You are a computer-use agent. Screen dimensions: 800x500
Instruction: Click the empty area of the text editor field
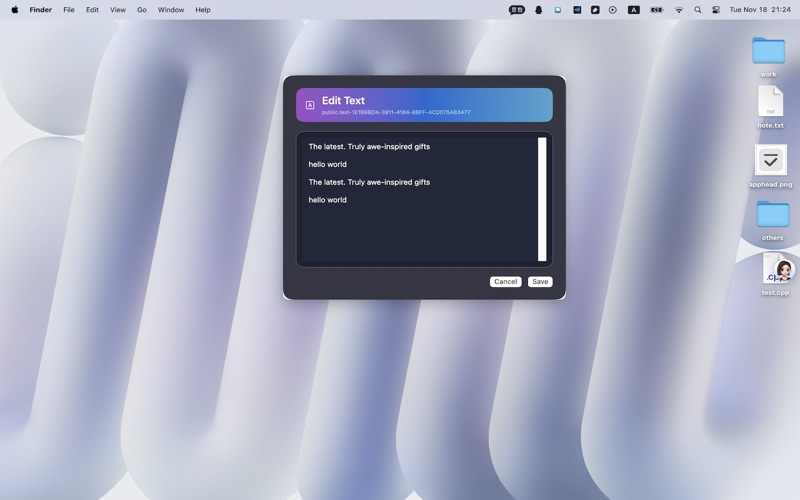coord(418,235)
